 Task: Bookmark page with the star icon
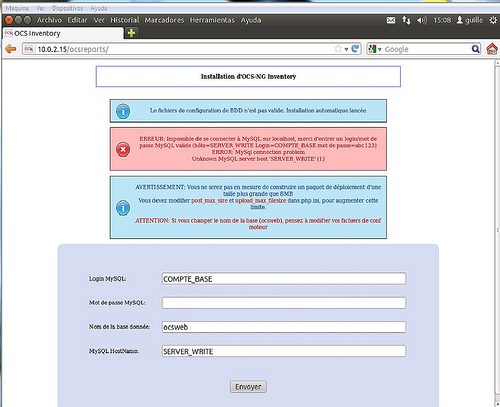tap(338, 49)
